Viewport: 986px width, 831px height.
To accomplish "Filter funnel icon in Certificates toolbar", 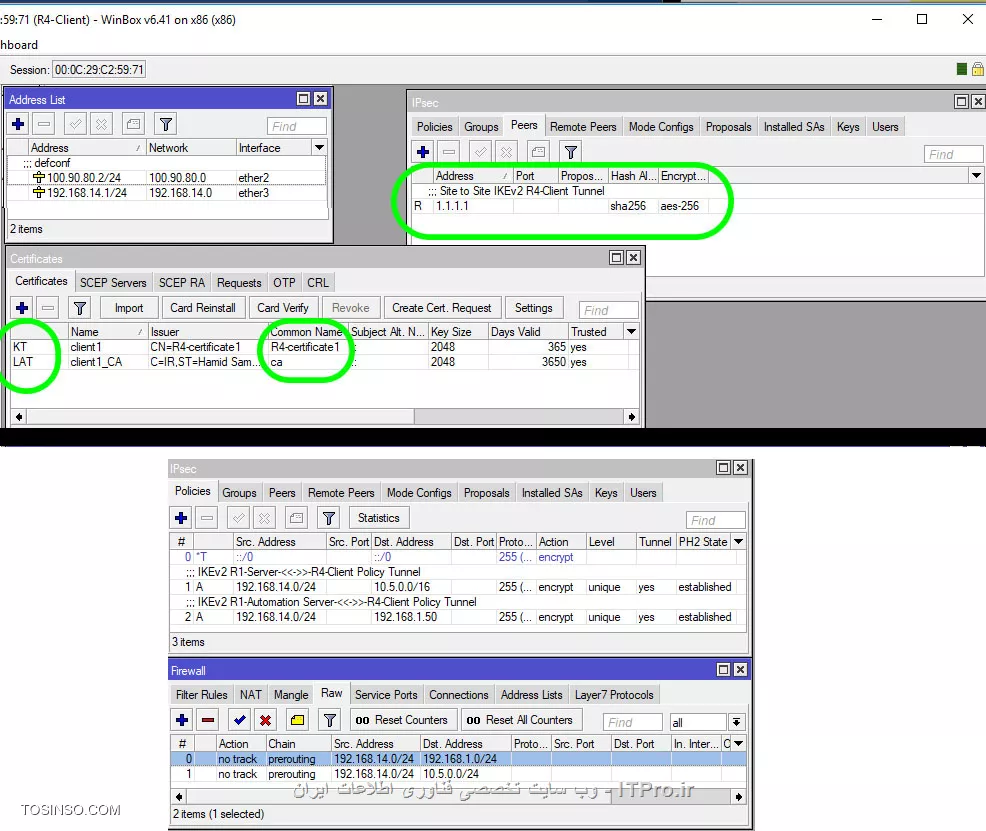I will click(x=80, y=308).
